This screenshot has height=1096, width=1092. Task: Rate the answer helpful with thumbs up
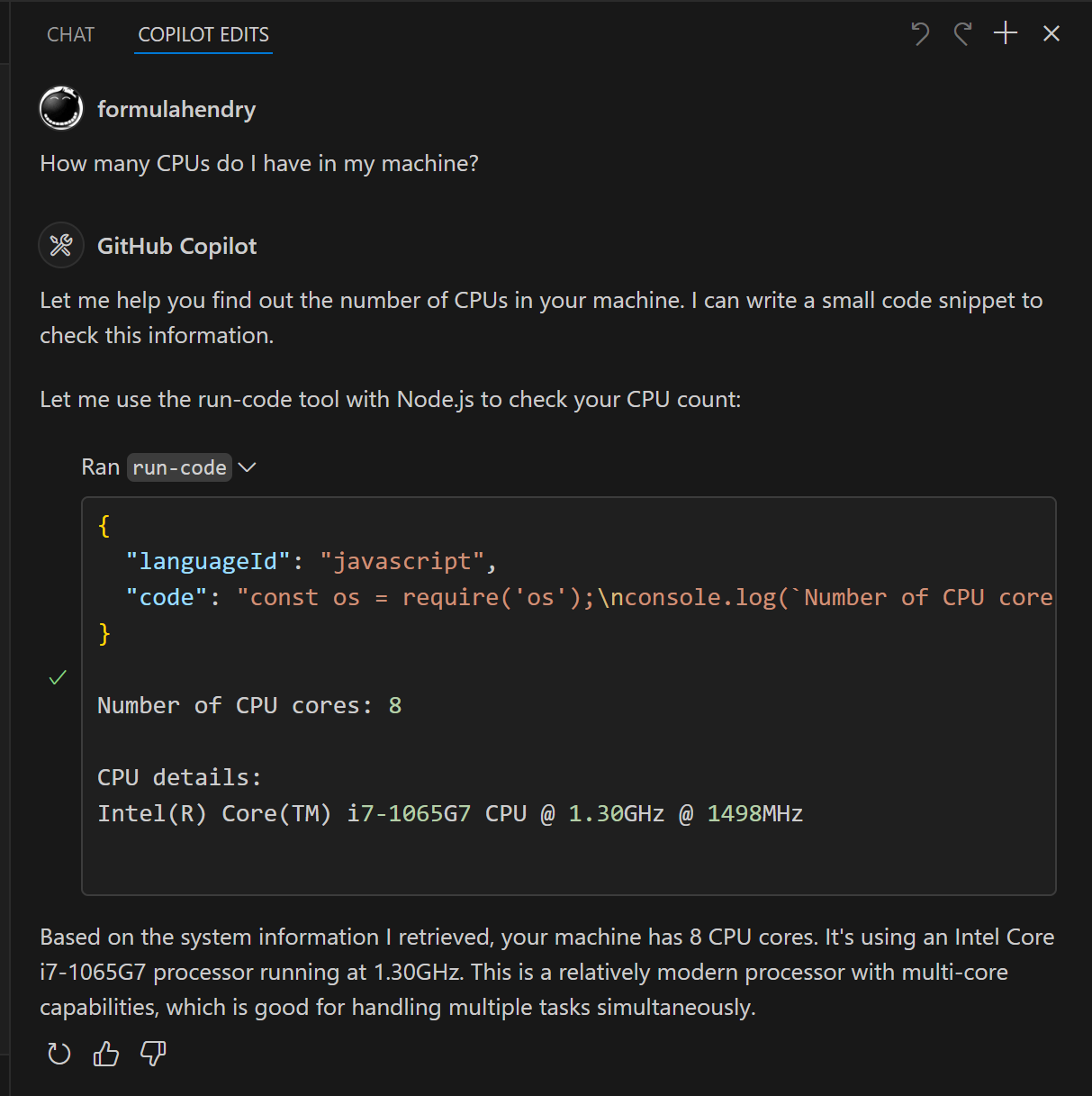click(105, 1054)
